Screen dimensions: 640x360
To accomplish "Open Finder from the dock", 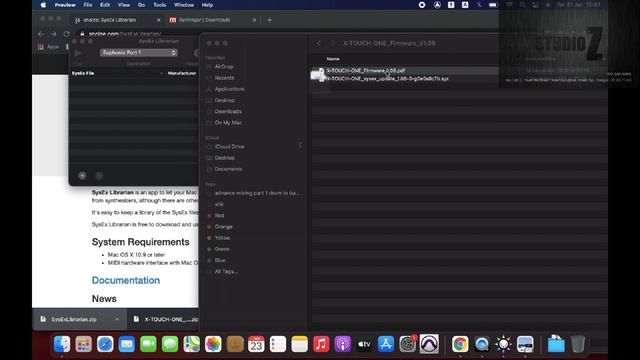I will click(x=62, y=344).
